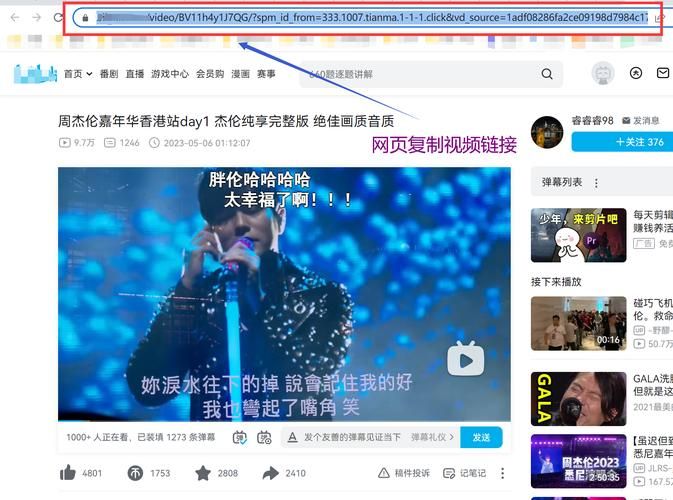Select the video URL in address bar
The width and height of the screenshot is (673, 500).
pyautogui.click(x=372, y=18)
